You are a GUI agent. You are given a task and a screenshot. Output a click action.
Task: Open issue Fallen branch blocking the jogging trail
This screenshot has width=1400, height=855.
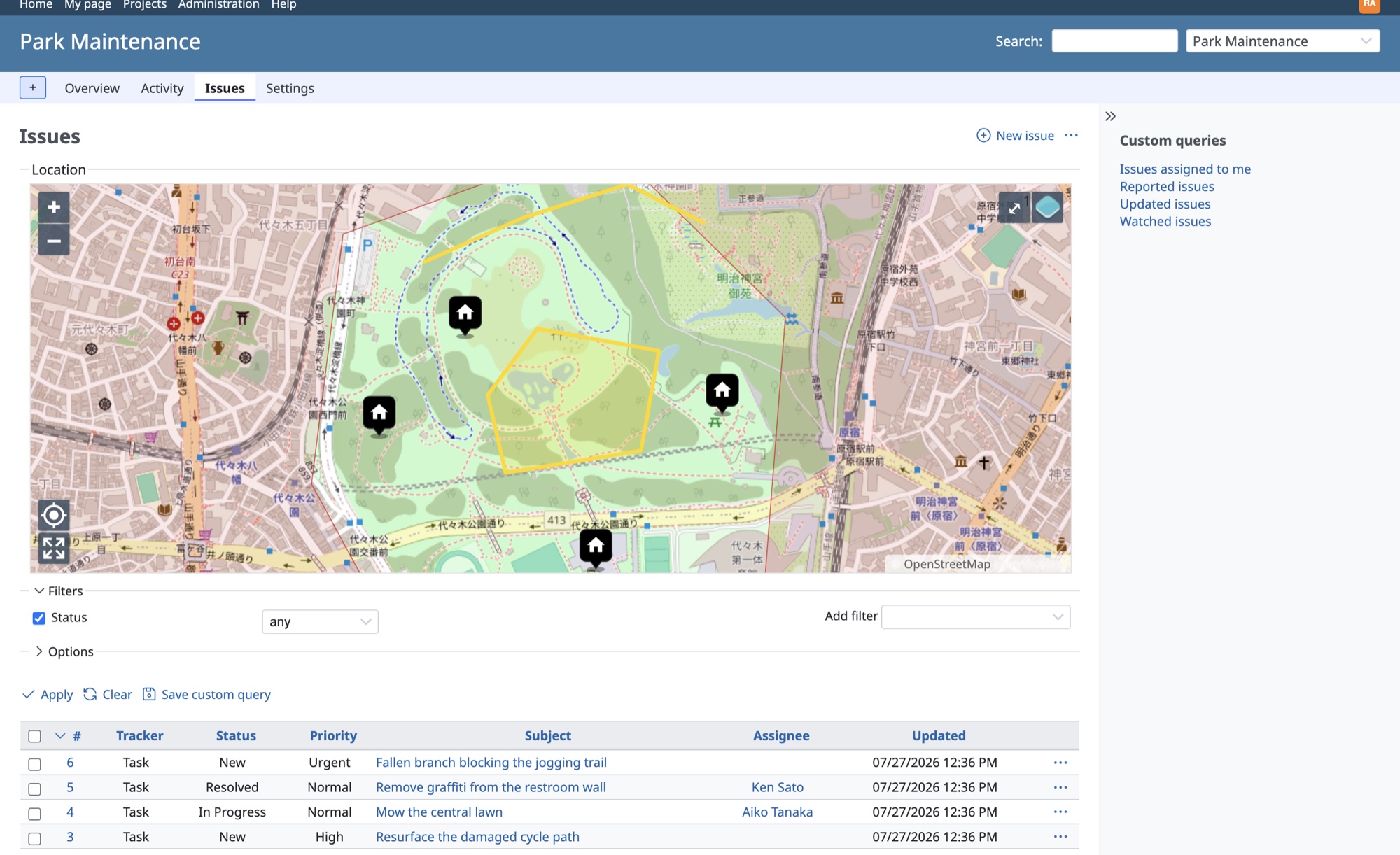[x=491, y=763]
